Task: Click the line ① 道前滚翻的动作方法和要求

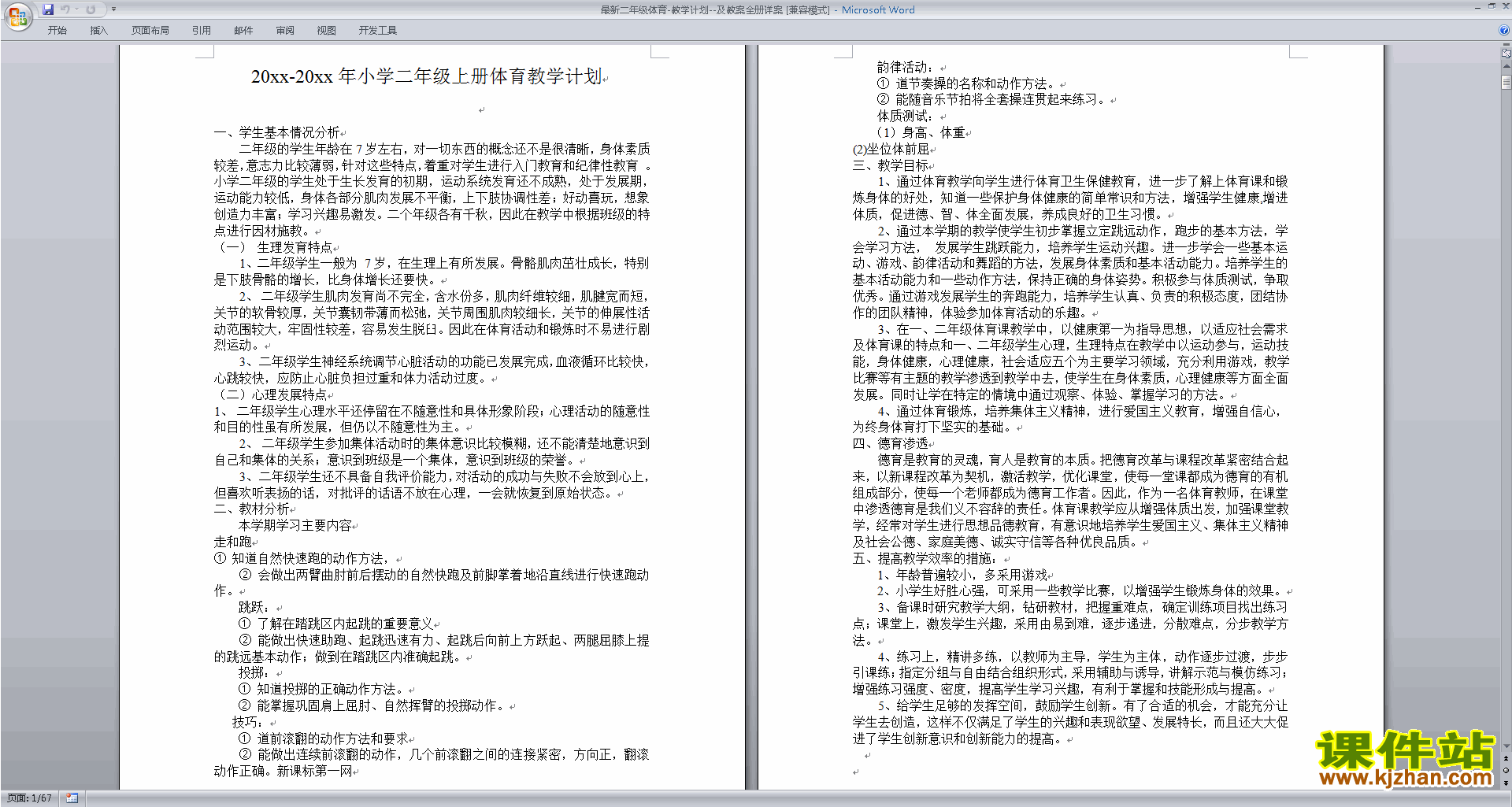Action: tap(324, 739)
